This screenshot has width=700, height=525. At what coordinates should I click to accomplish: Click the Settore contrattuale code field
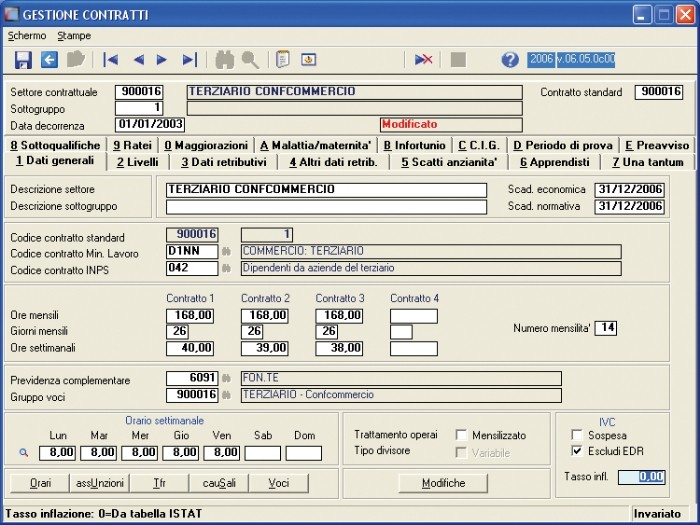point(139,92)
